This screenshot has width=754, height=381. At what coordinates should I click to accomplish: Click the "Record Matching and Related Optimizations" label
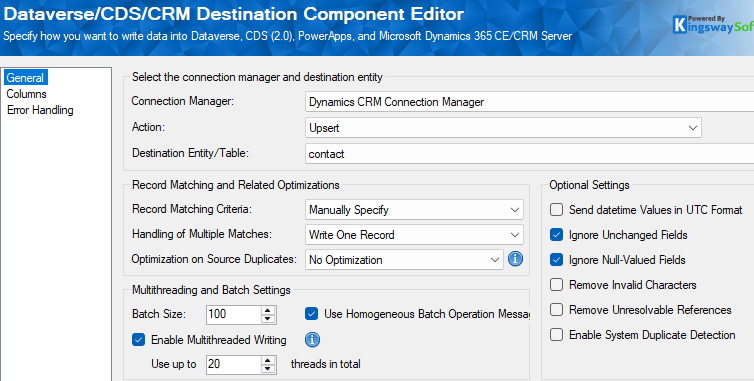[236, 185]
